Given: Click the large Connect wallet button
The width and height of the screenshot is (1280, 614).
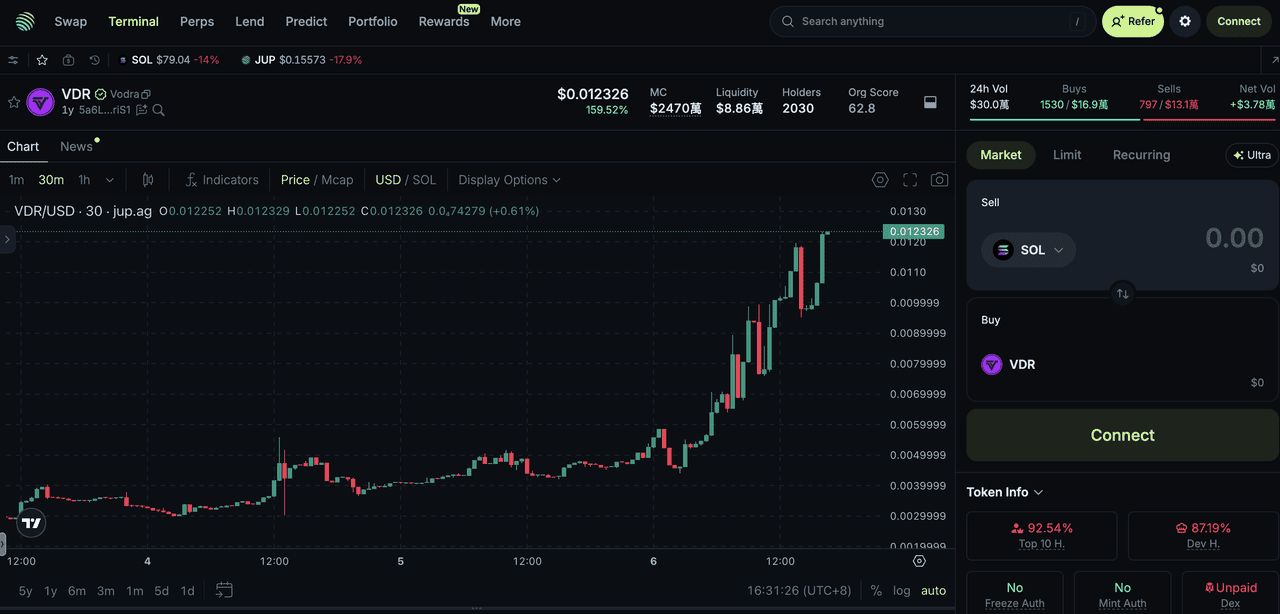Looking at the screenshot, I should tap(1122, 435).
